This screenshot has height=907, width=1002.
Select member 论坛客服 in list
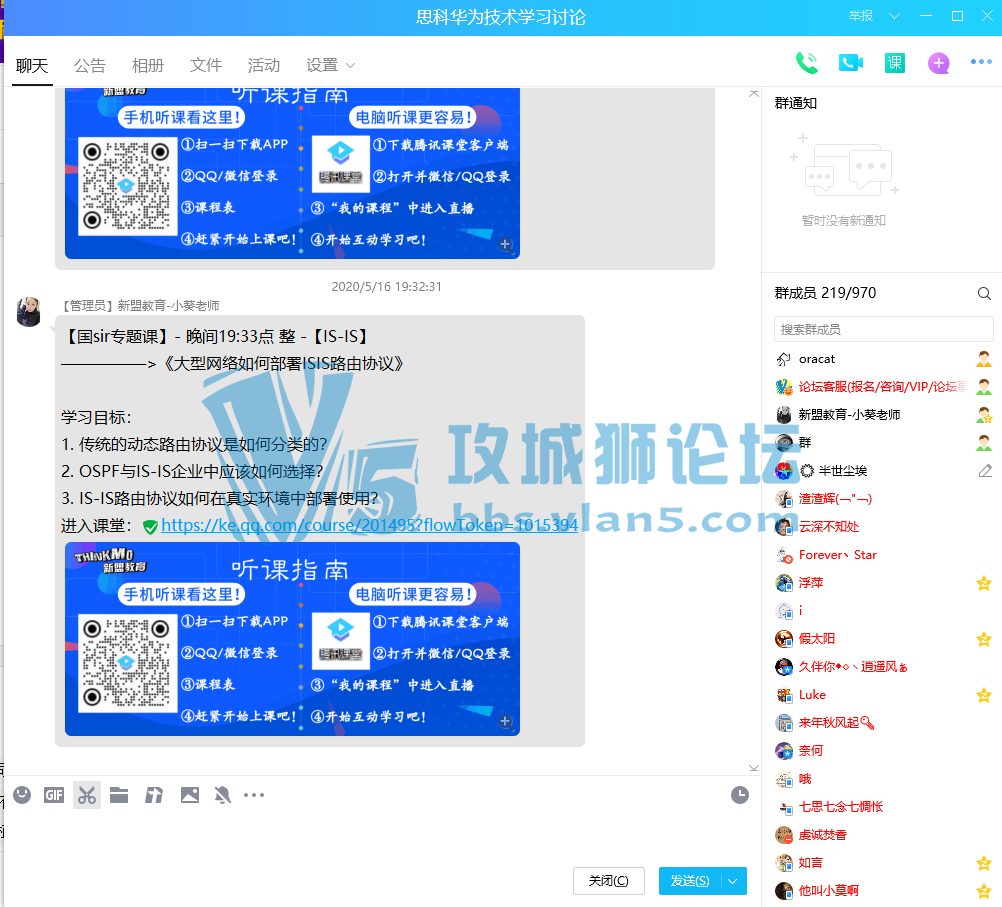[883, 387]
